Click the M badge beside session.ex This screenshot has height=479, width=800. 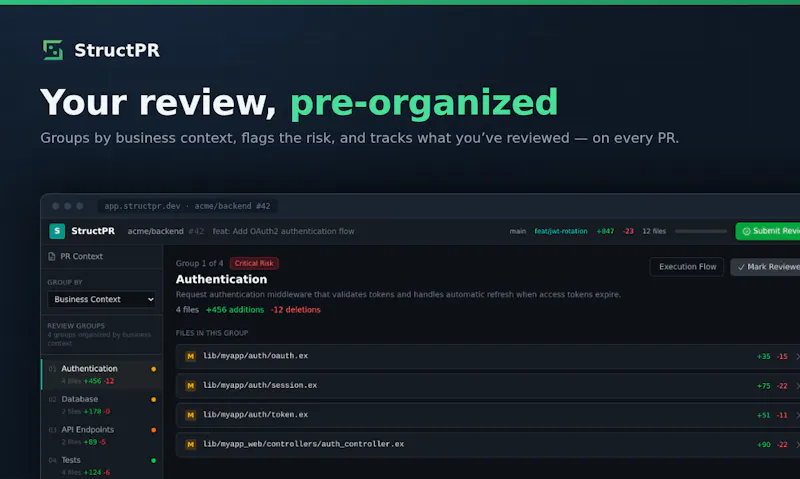pyautogui.click(x=190, y=386)
